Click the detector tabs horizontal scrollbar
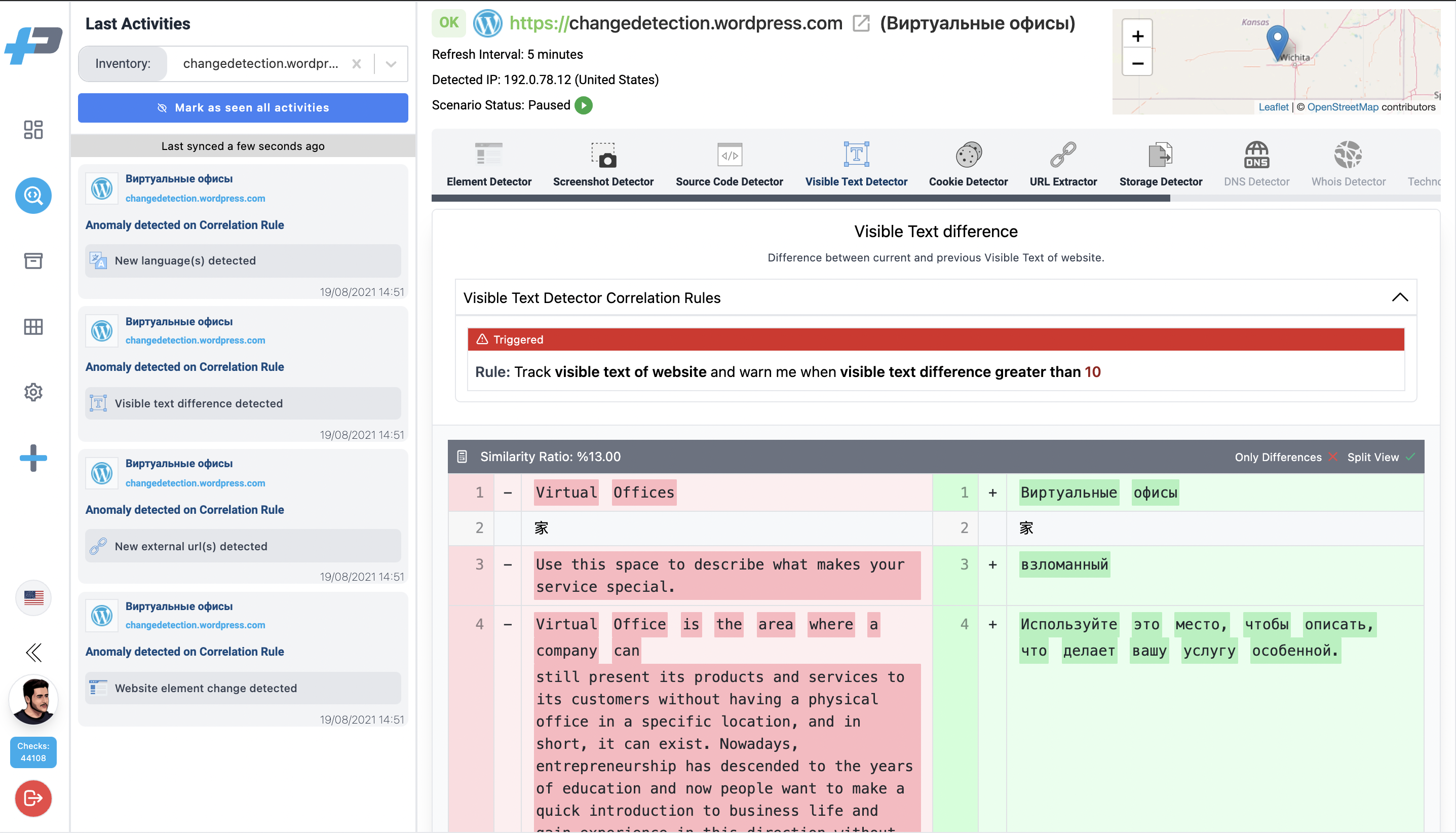The width and height of the screenshot is (1456, 833). point(800,198)
